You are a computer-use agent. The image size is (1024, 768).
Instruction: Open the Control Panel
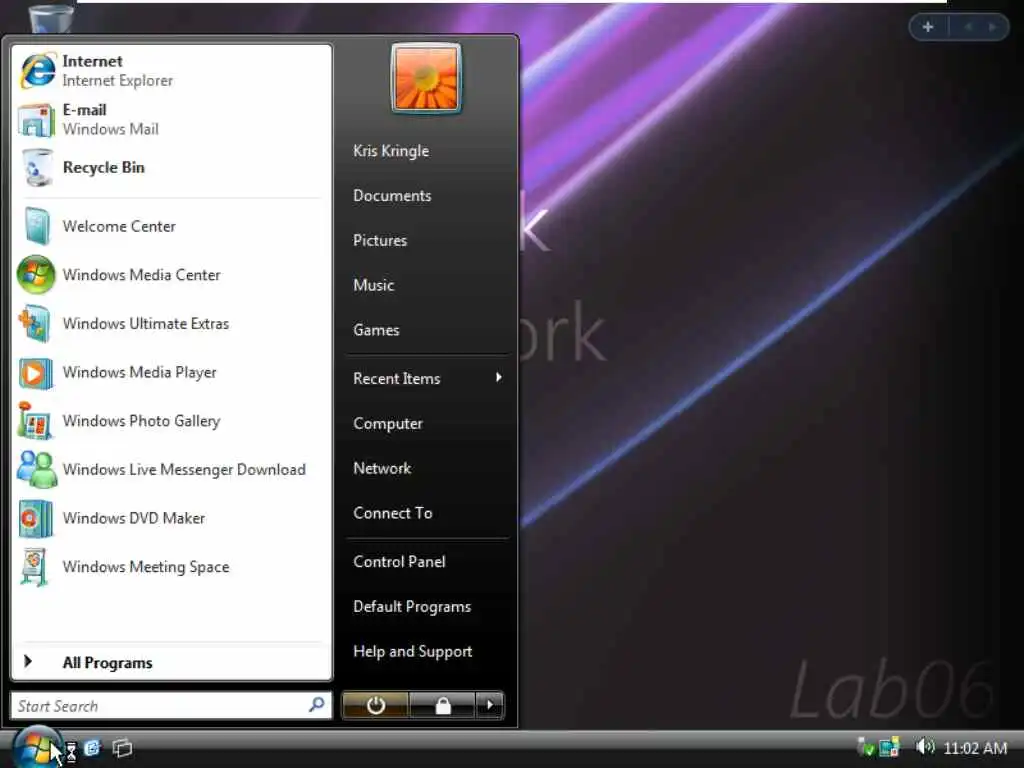[x=399, y=562]
